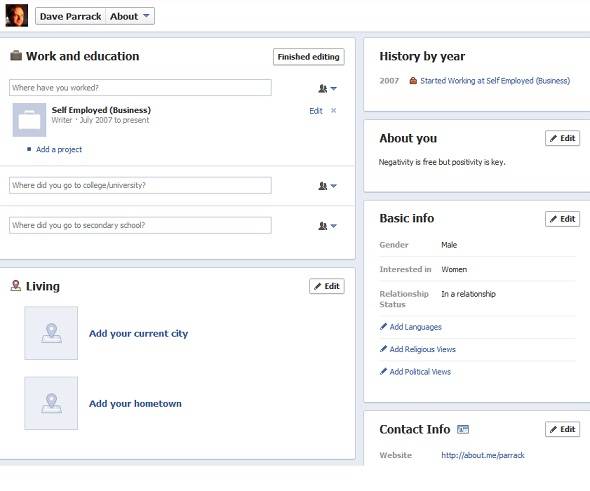
Task: Click the 'In a relationship' status text
Action: tap(468, 294)
